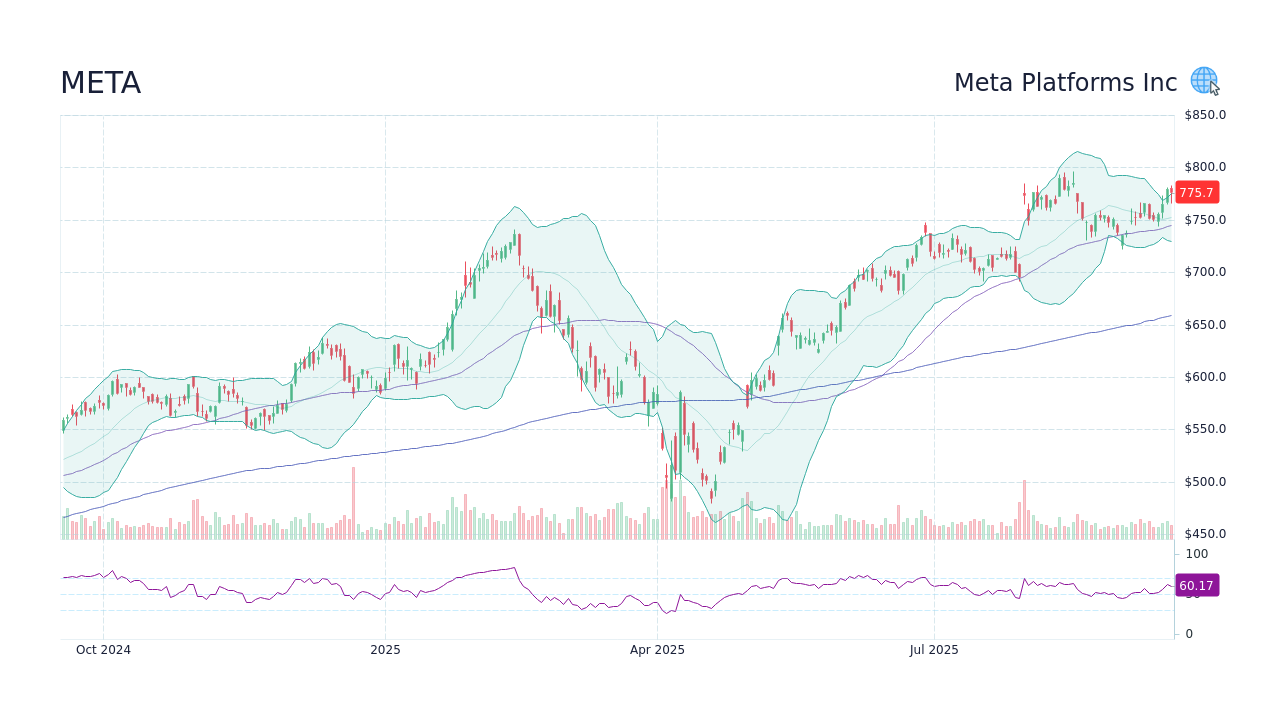
Task: Click the $600.0 price axis label
Action: (1205, 377)
